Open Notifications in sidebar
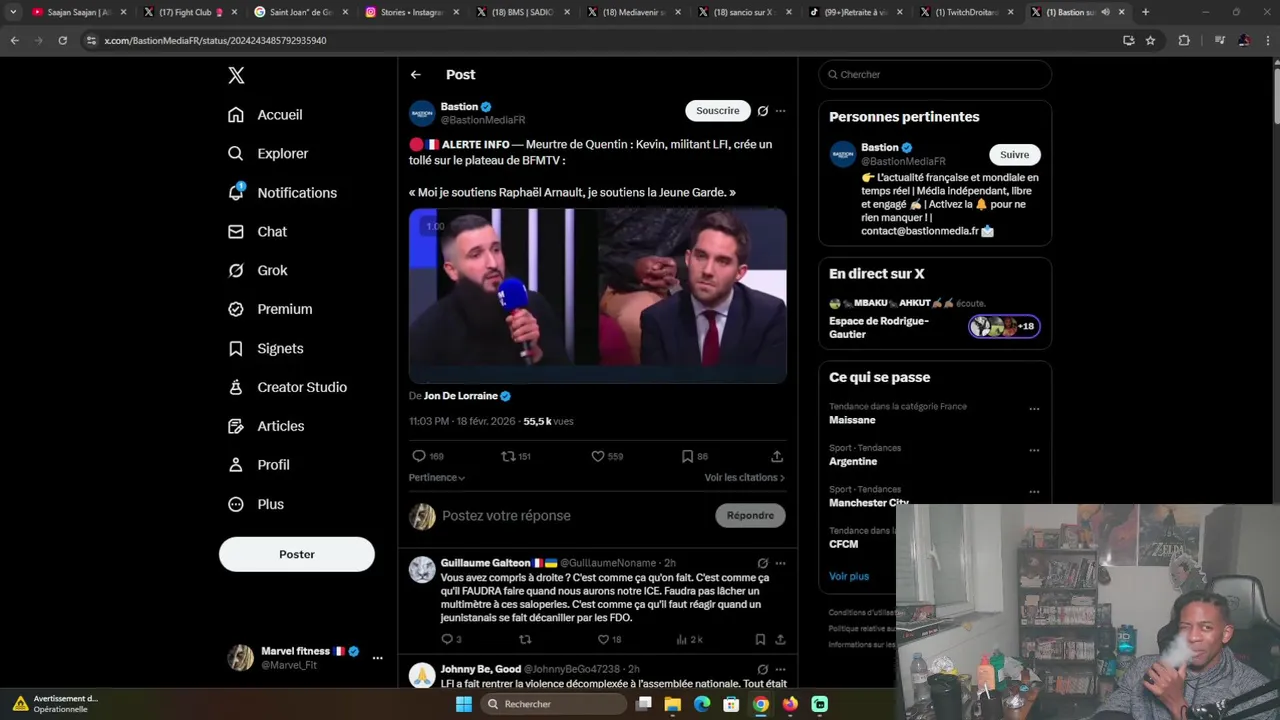Viewport: 1280px width, 720px height. [283, 193]
